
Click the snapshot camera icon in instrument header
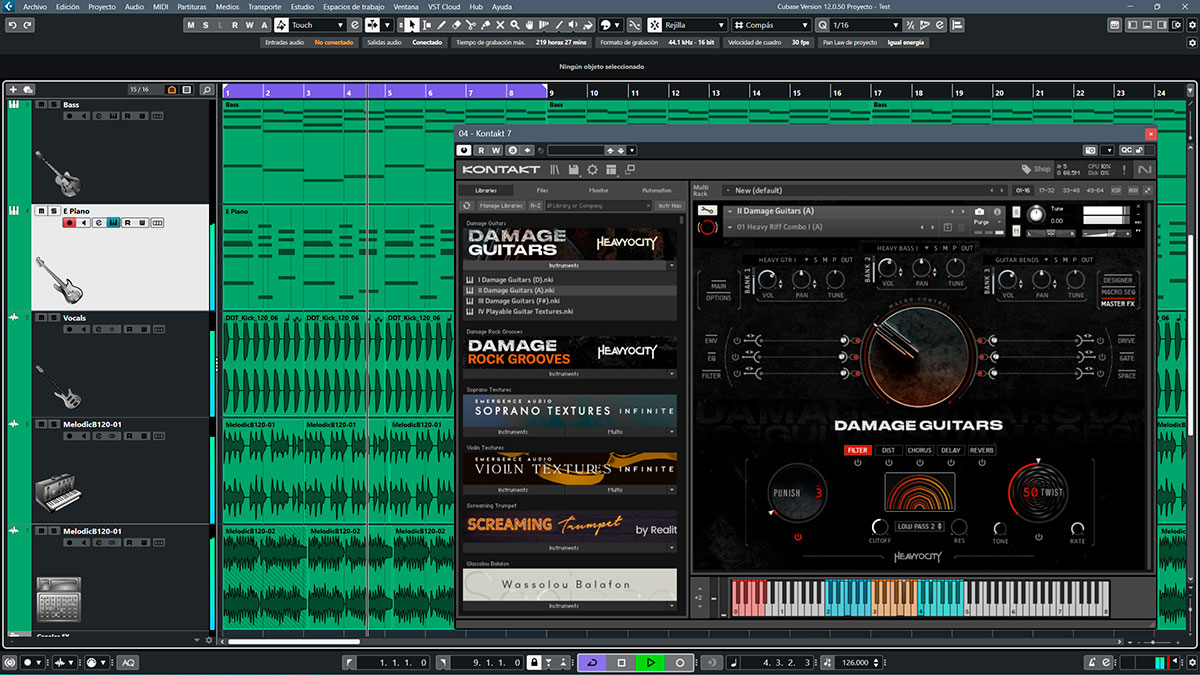(978, 212)
